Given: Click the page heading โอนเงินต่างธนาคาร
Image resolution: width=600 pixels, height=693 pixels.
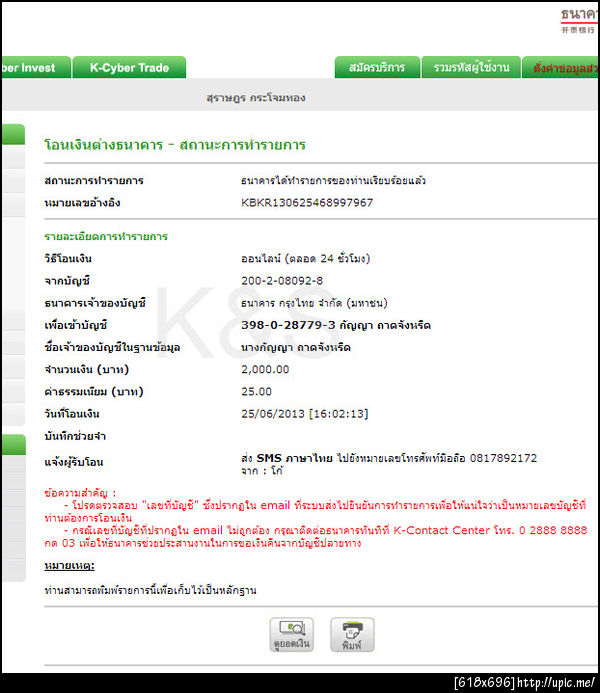Looking at the screenshot, I should [x=103, y=145].
